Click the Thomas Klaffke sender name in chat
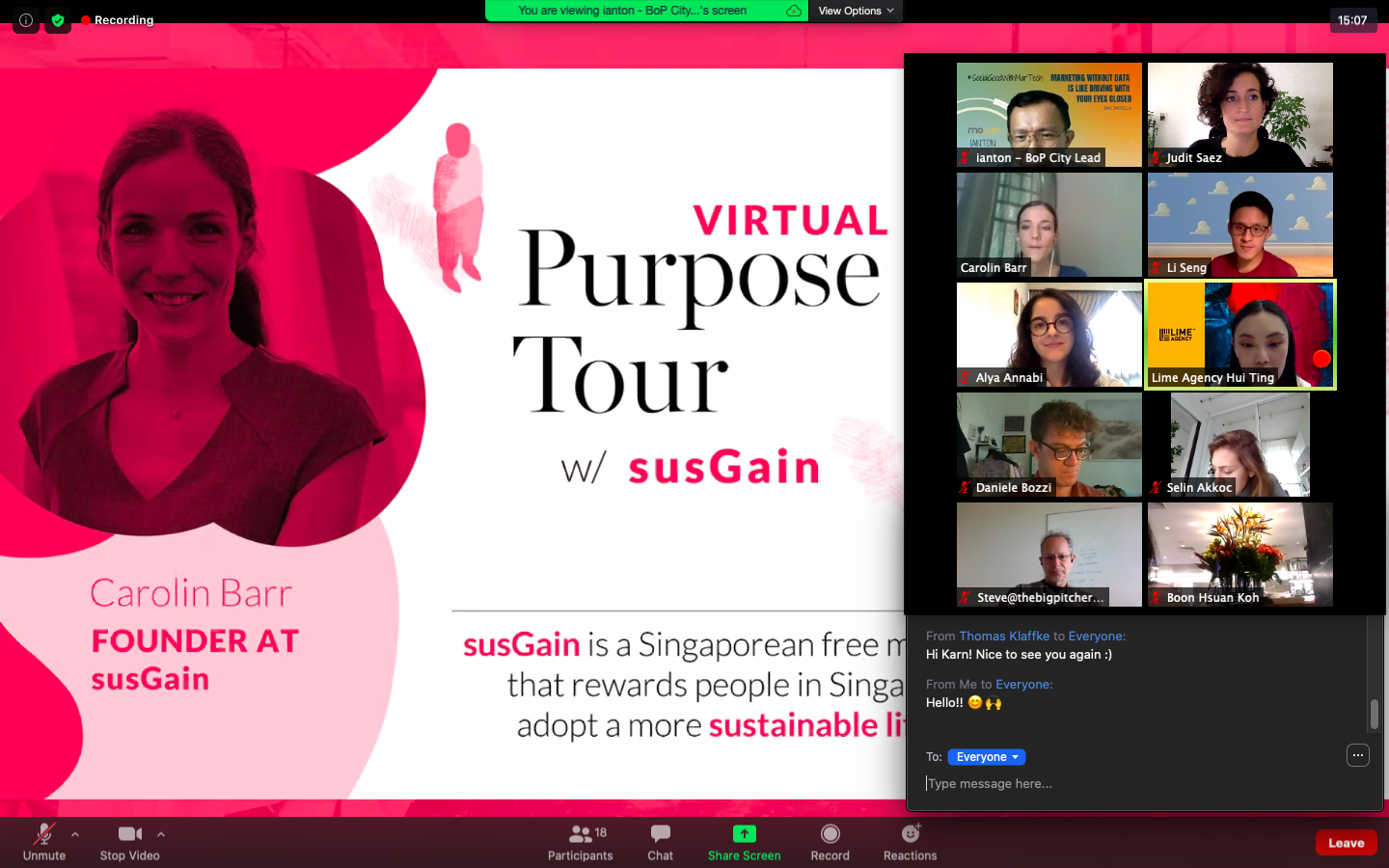Image resolution: width=1389 pixels, height=868 pixels. (x=1004, y=636)
